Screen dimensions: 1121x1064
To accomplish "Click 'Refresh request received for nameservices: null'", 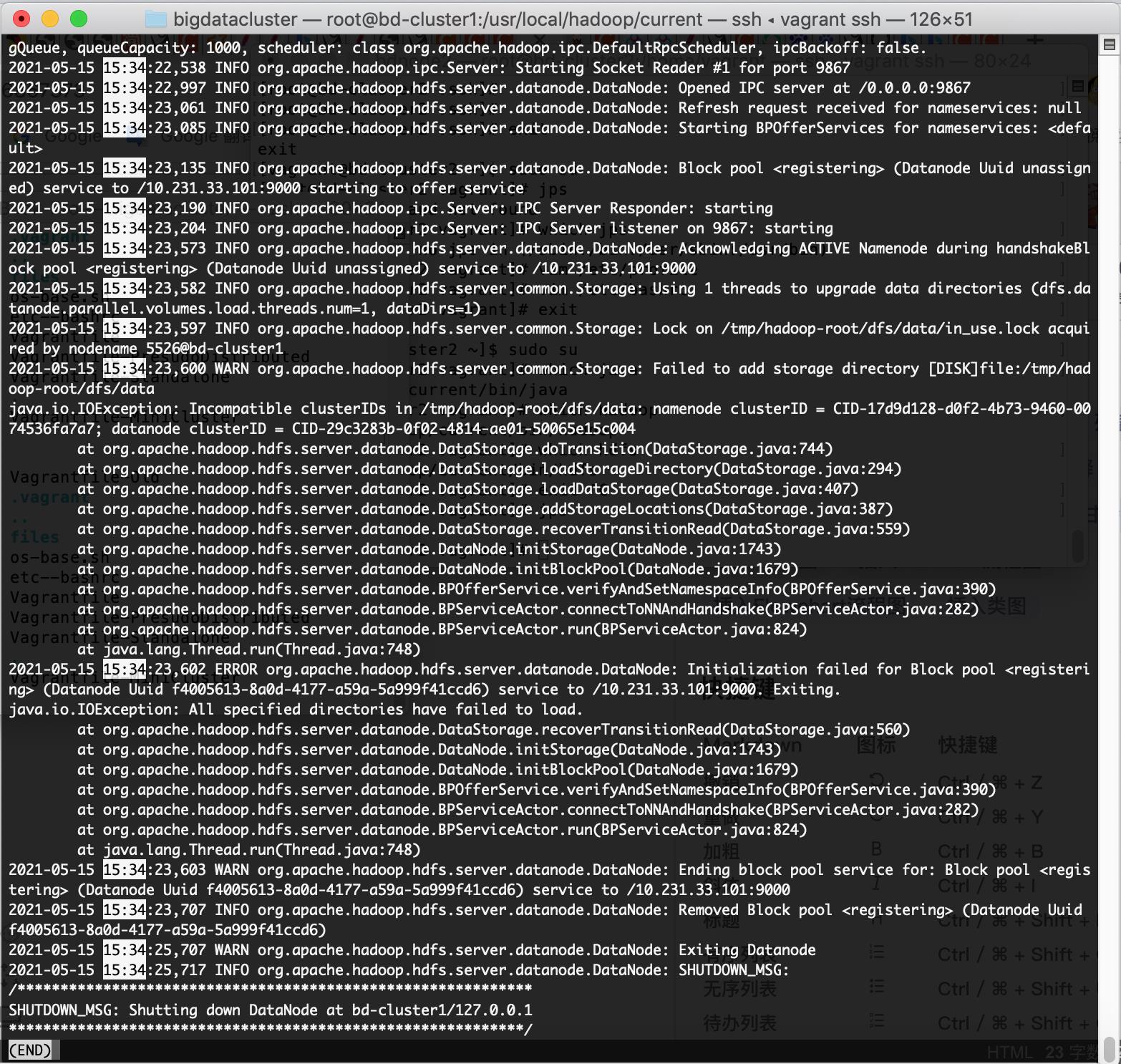I will tap(880, 108).
